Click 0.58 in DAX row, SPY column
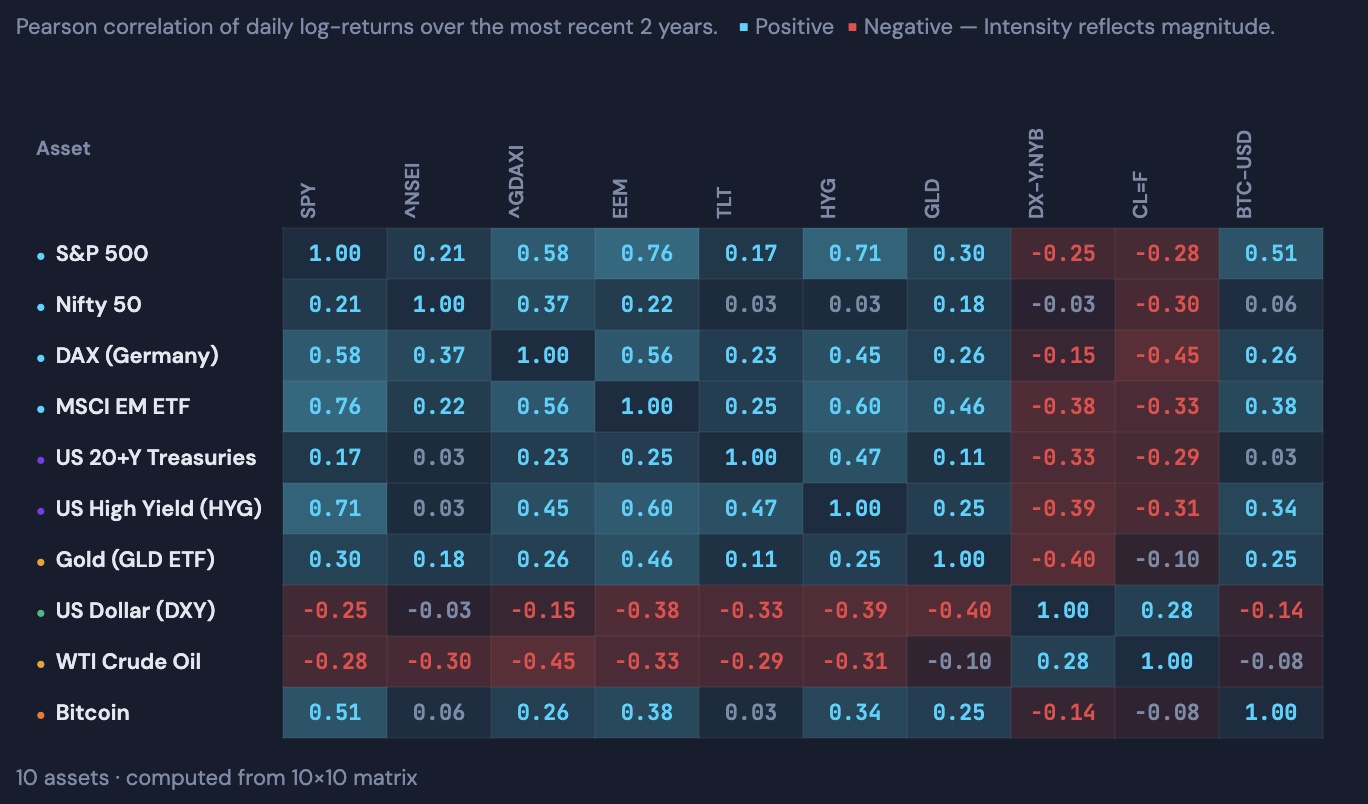The image size is (1368, 804). tap(335, 356)
